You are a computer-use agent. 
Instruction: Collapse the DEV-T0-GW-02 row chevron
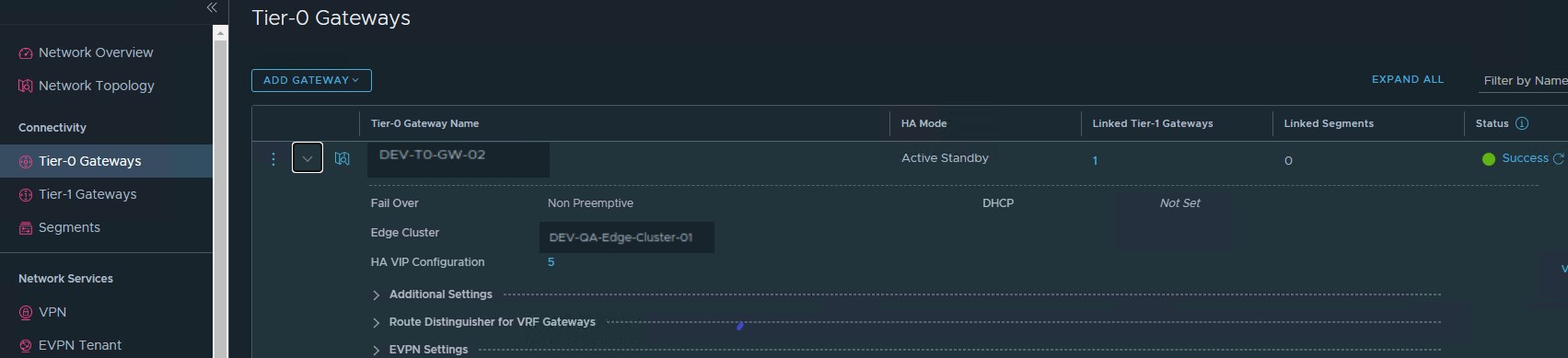tap(308, 158)
